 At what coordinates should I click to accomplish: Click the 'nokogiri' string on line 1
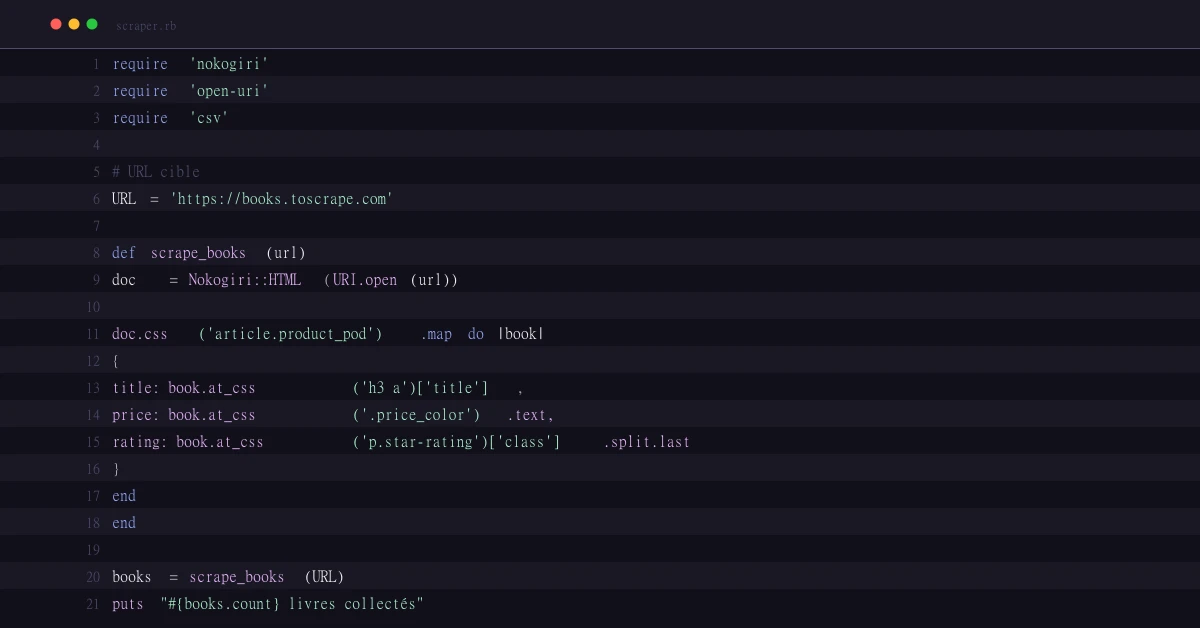click(x=229, y=64)
